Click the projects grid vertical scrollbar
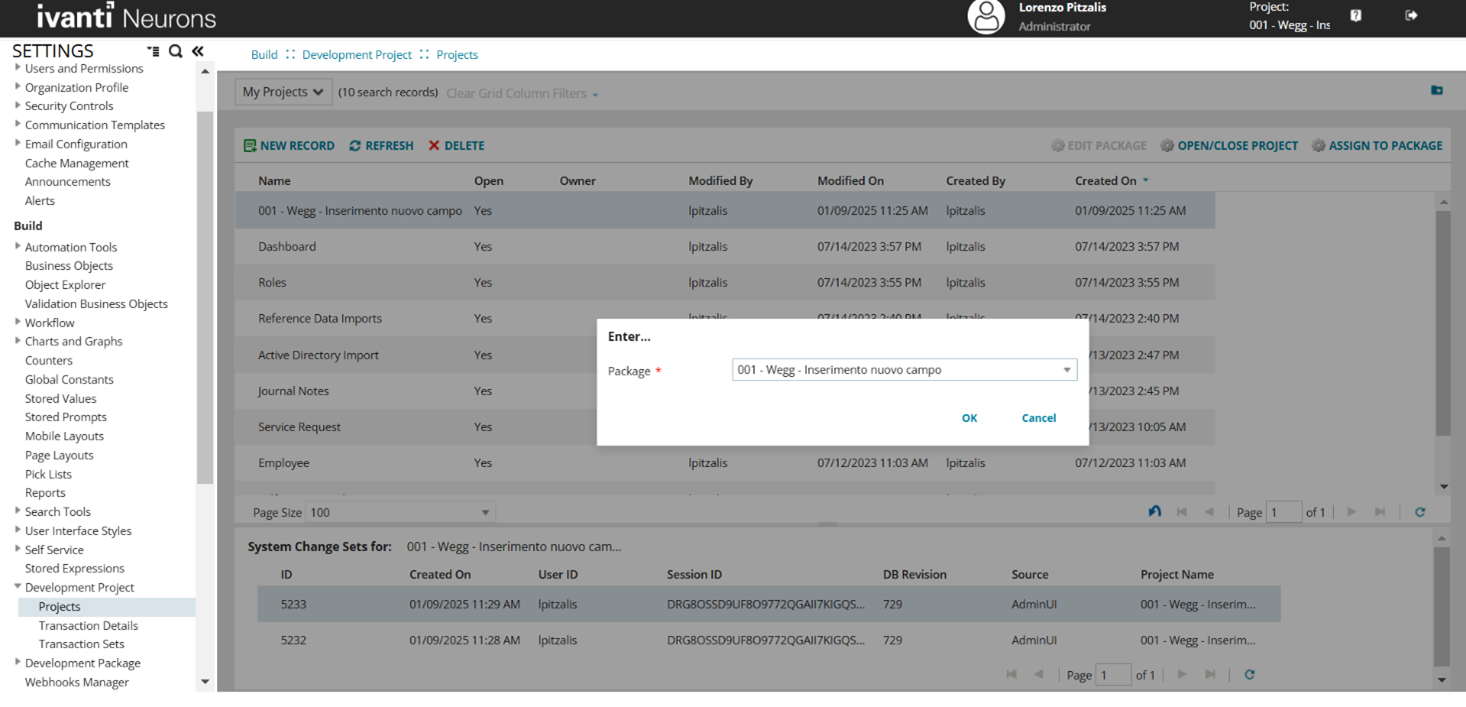This screenshot has width=1466, height=707. 1443,323
